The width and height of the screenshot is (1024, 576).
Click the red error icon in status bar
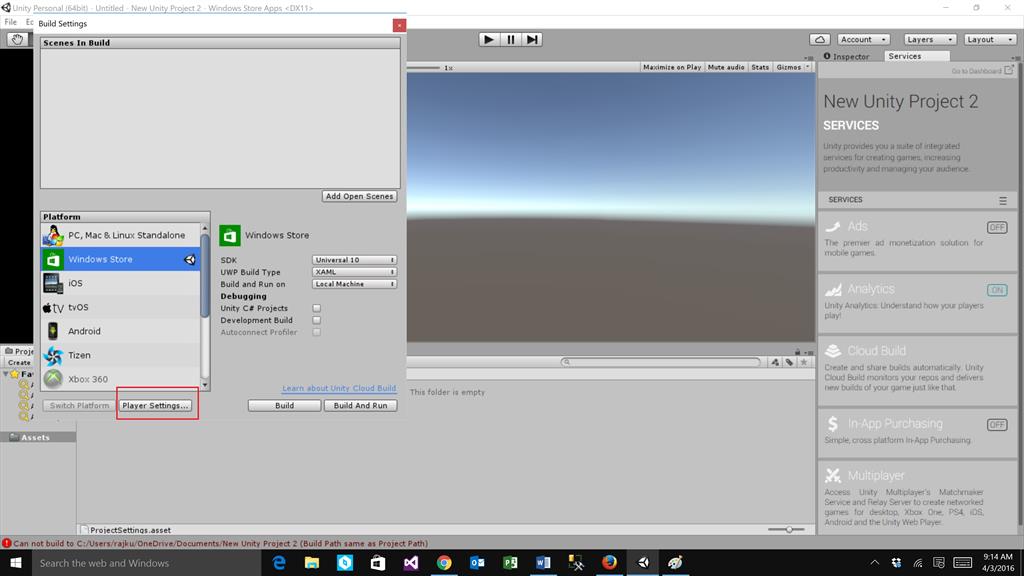point(7,543)
